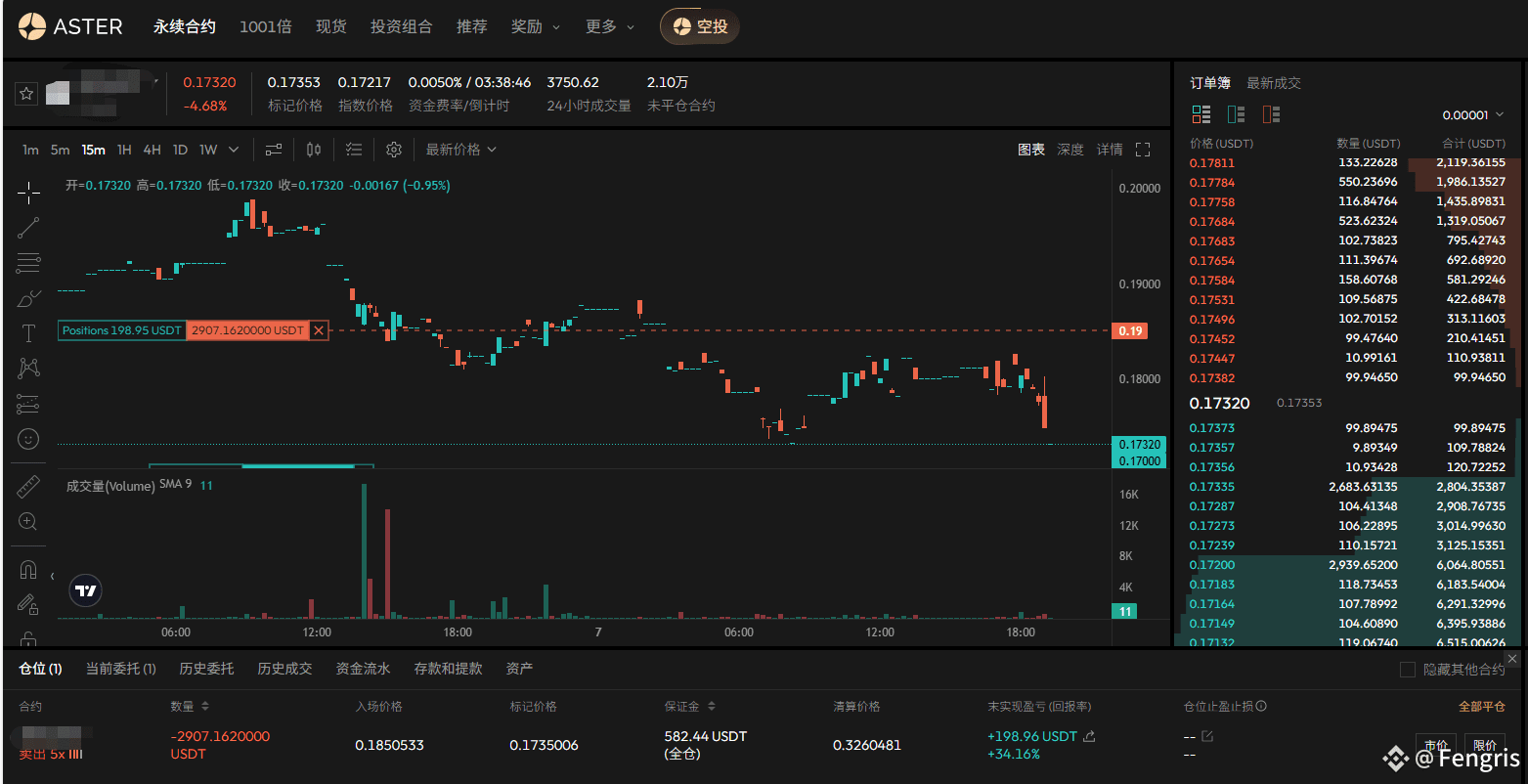Screen dimensions: 1528x784
Task: Cancel the position line with X
Action: coord(319,330)
